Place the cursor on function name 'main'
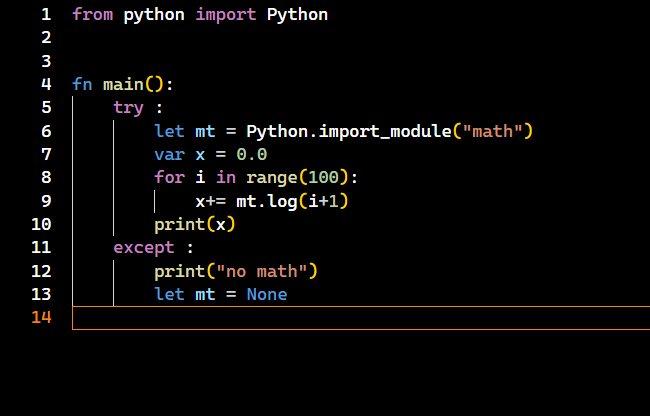This screenshot has width=650, height=416. pyautogui.click(x=123, y=85)
